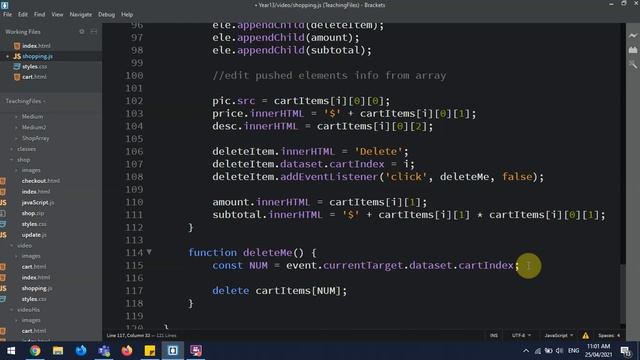Open shopping.js in the video folder
640x360 pixels.
[37, 288]
